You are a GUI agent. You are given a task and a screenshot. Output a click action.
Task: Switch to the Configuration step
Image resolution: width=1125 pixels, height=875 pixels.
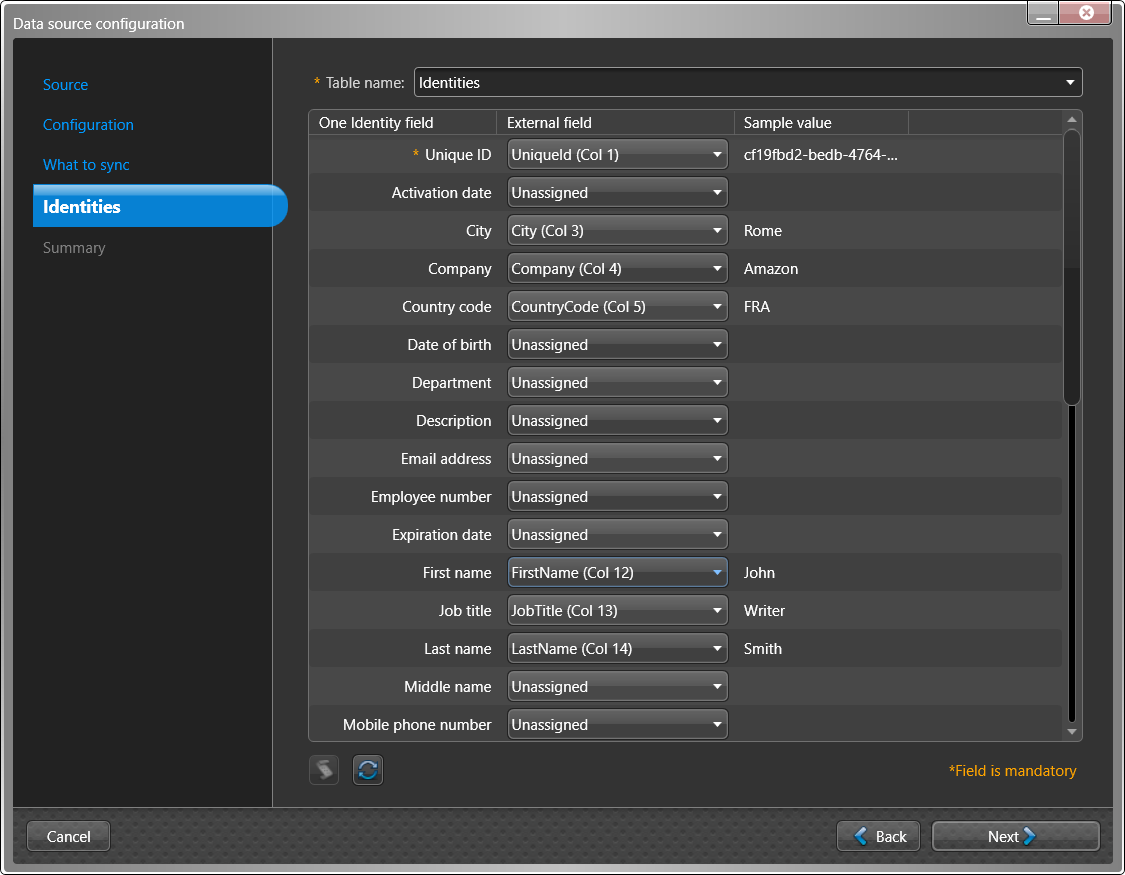(x=88, y=125)
